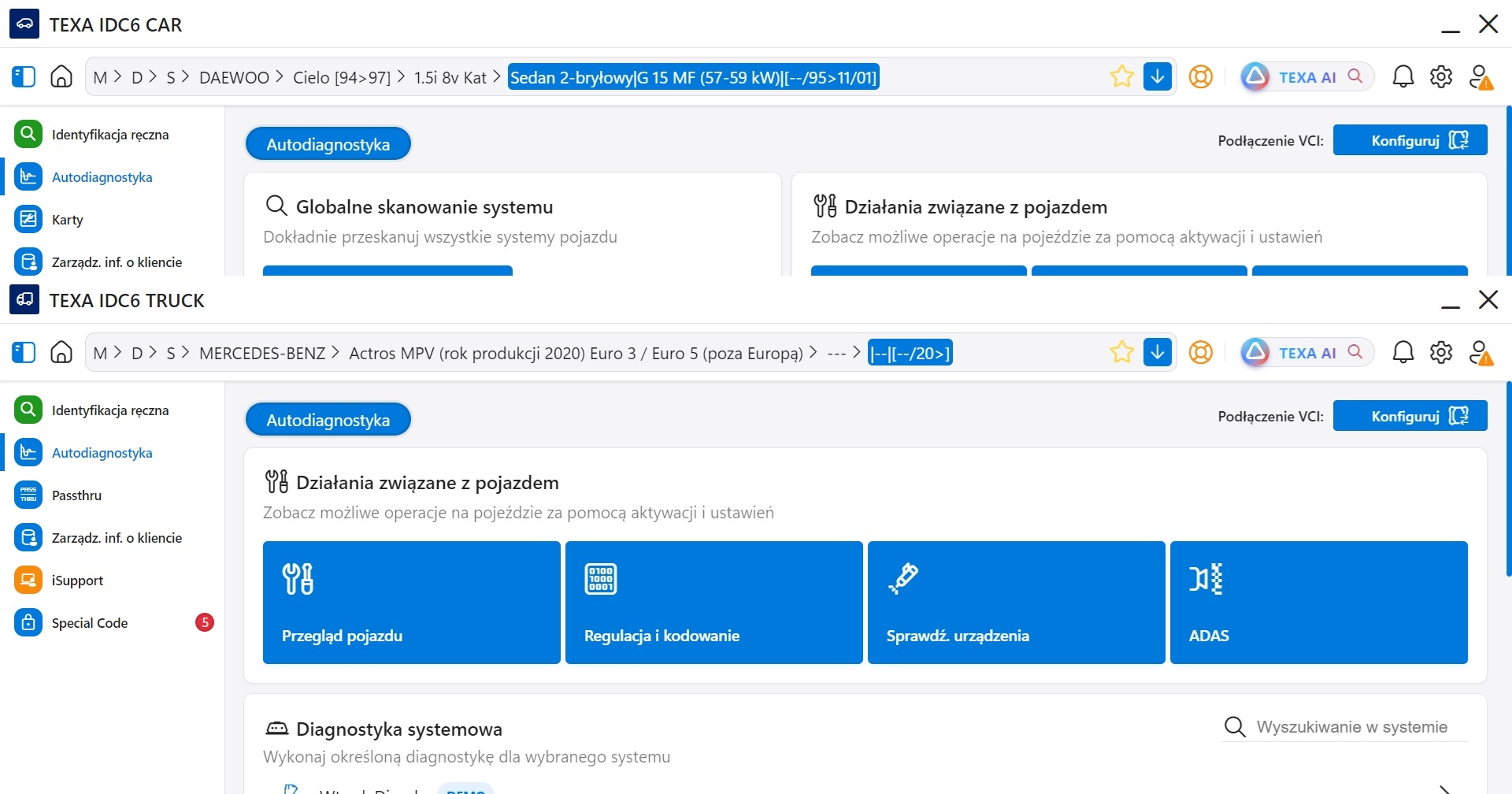Screen dimensions: 1512x794
Task: Click the D breadcrumb in CAR window
Action: (x=137, y=77)
